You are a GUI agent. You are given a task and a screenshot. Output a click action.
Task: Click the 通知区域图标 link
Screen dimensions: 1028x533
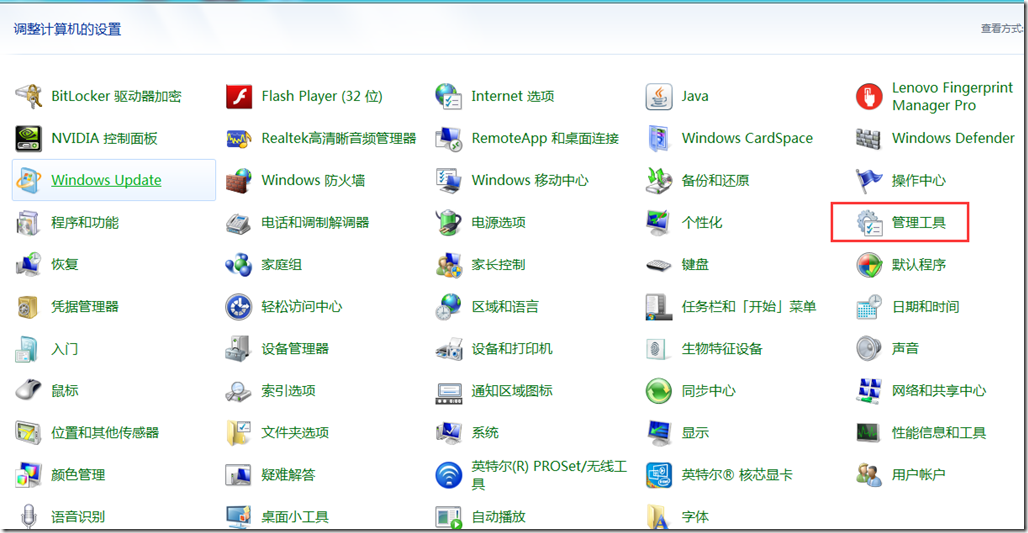click(x=512, y=391)
